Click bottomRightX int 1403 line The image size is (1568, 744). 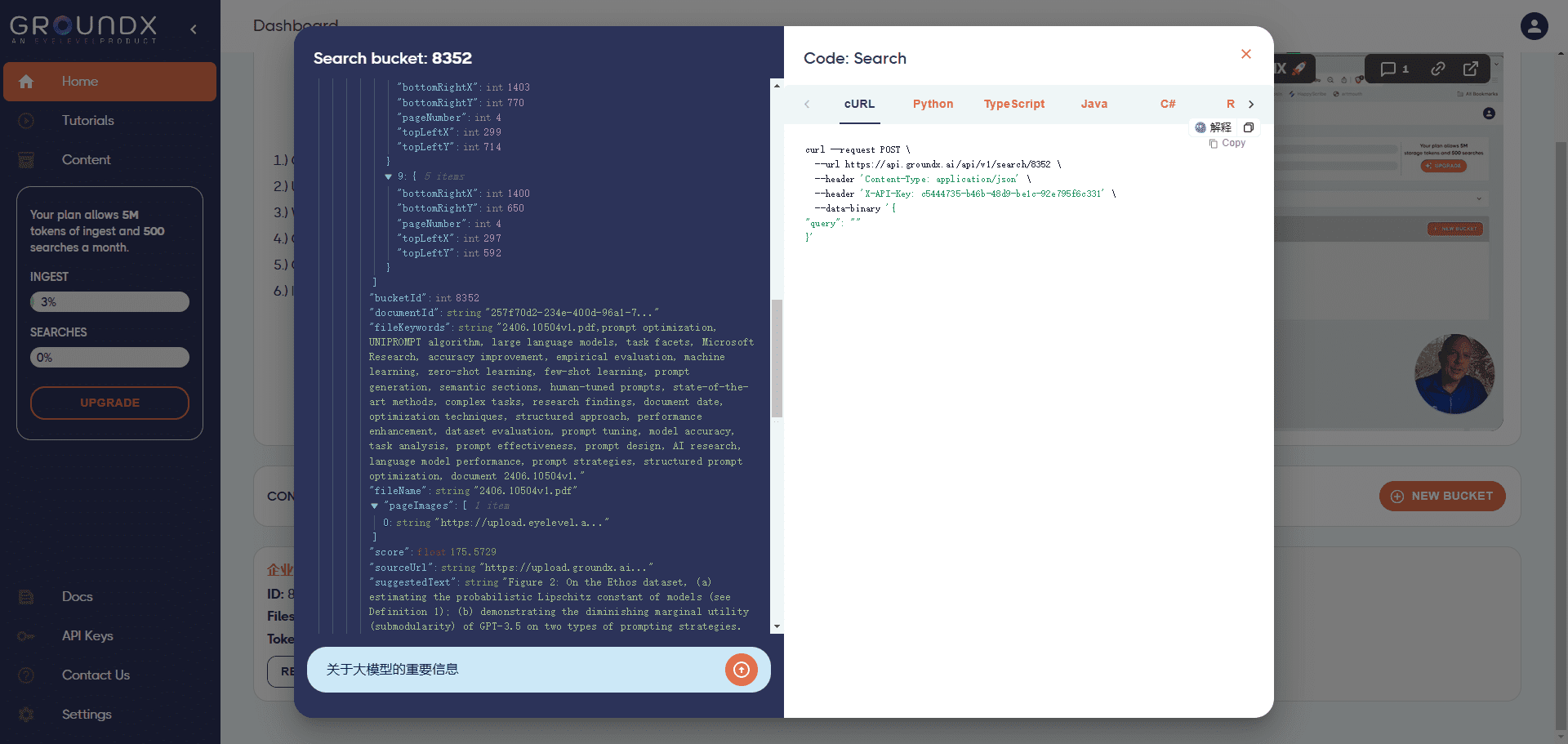click(x=464, y=87)
